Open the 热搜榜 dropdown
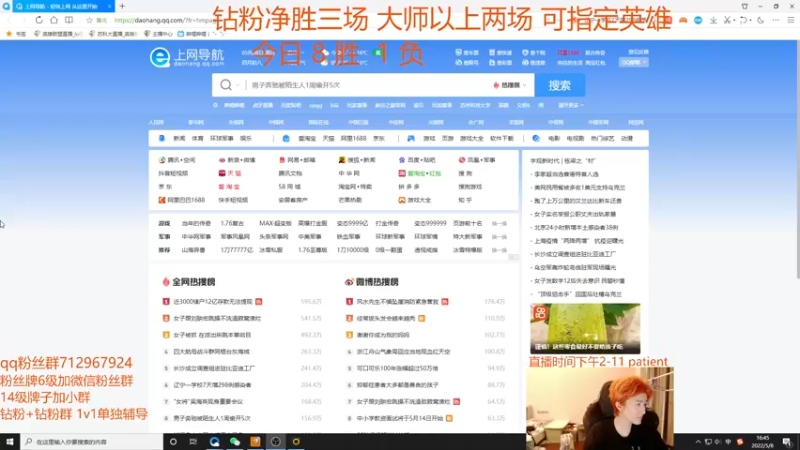Image resolution: width=800 pixels, height=450 pixels. [x=509, y=85]
